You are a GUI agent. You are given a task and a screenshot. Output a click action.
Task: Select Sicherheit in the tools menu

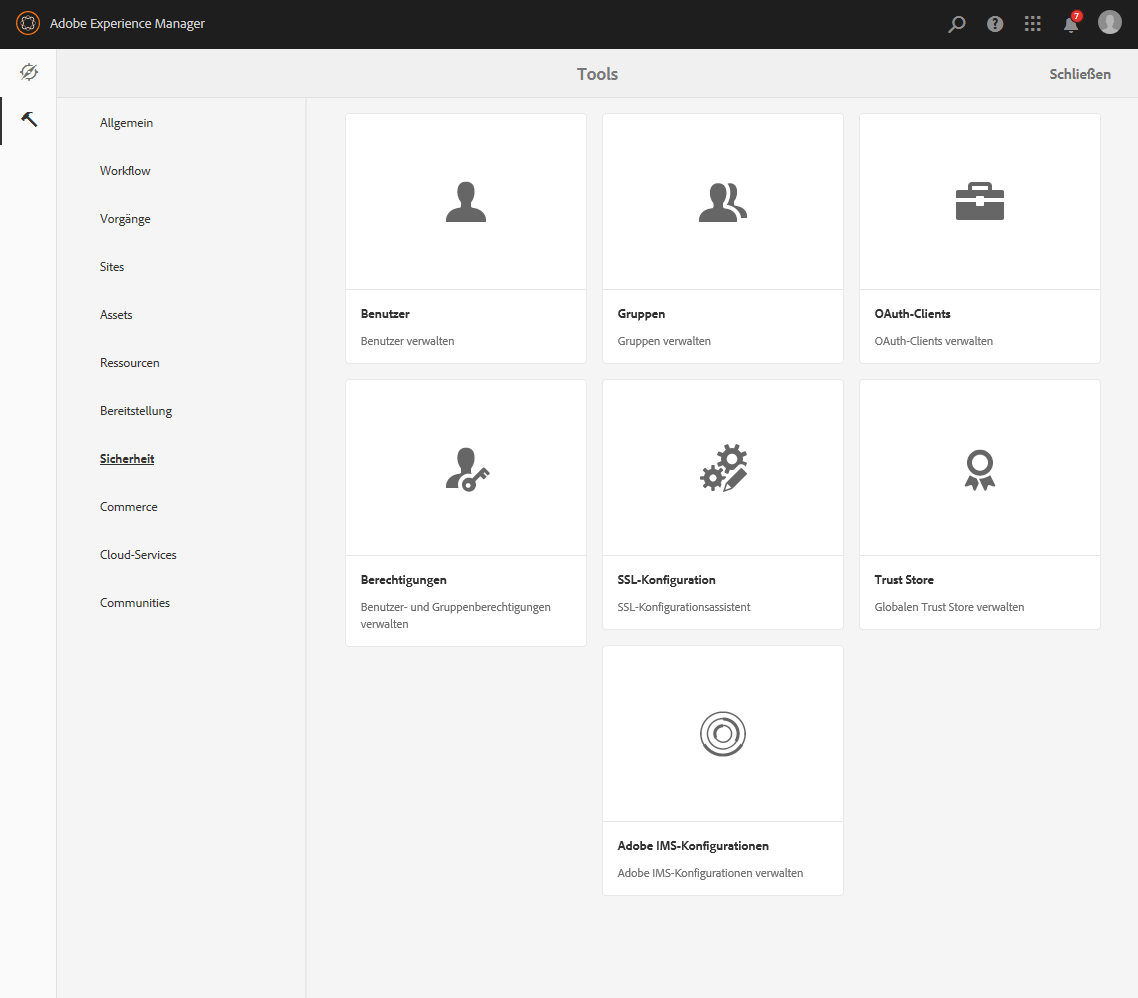(x=127, y=459)
